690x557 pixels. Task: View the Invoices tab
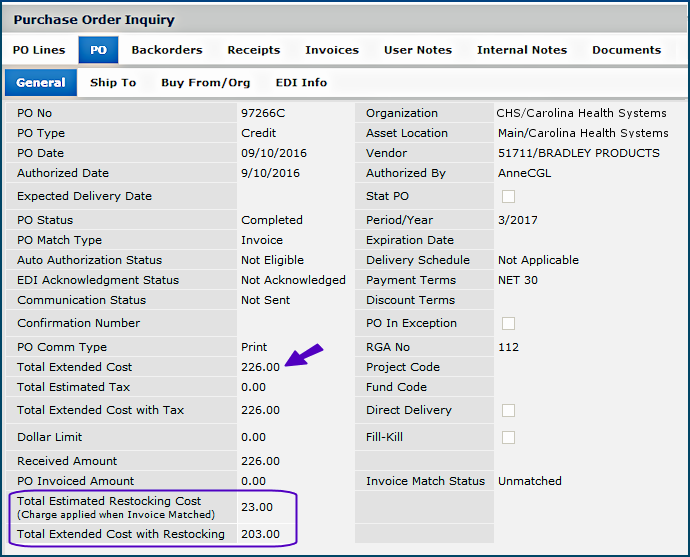coord(331,50)
